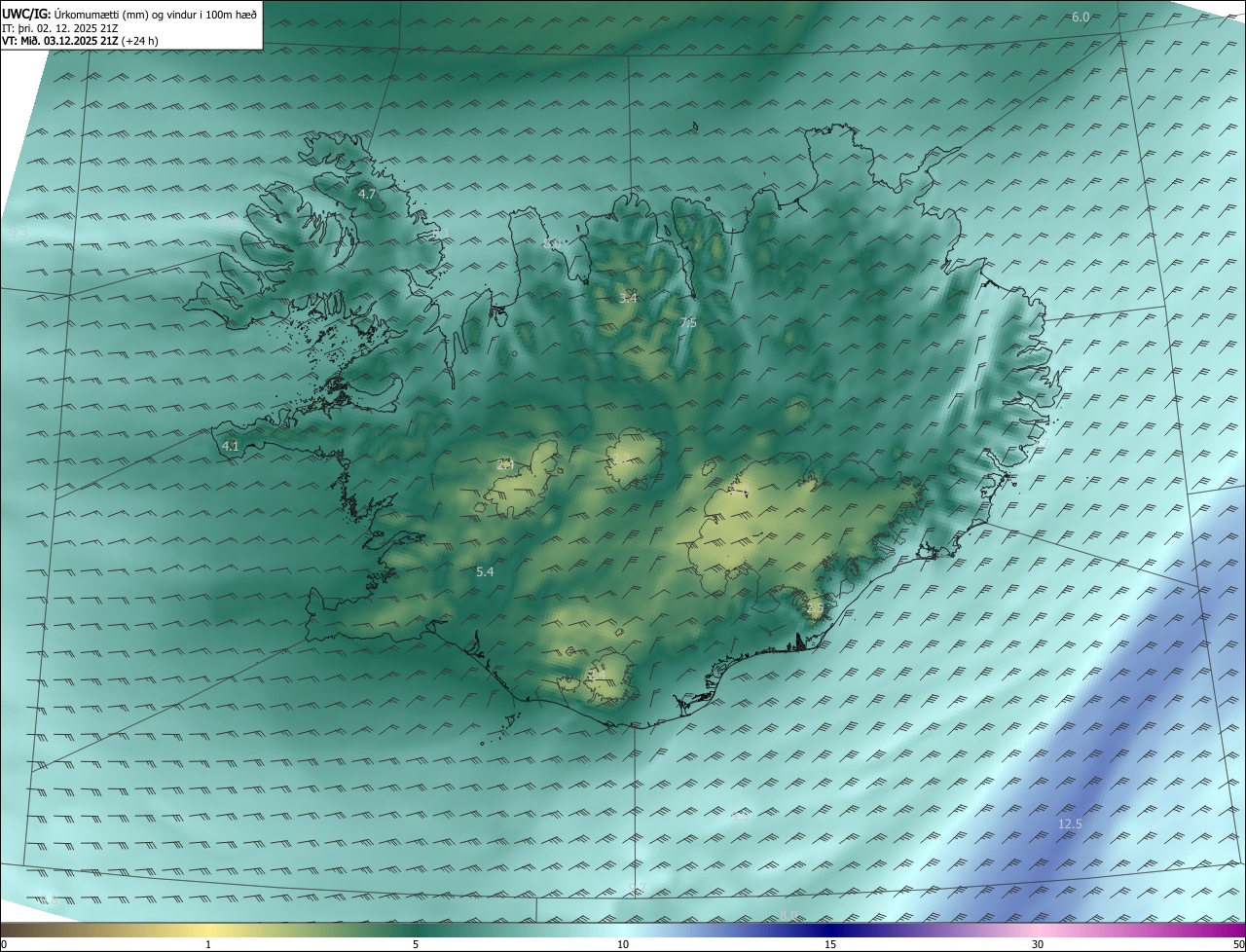Click the 'UWC/IG: Úrkomumætti (mm)' title line
Screen dimensions: 1246x952
click(x=129, y=14)
